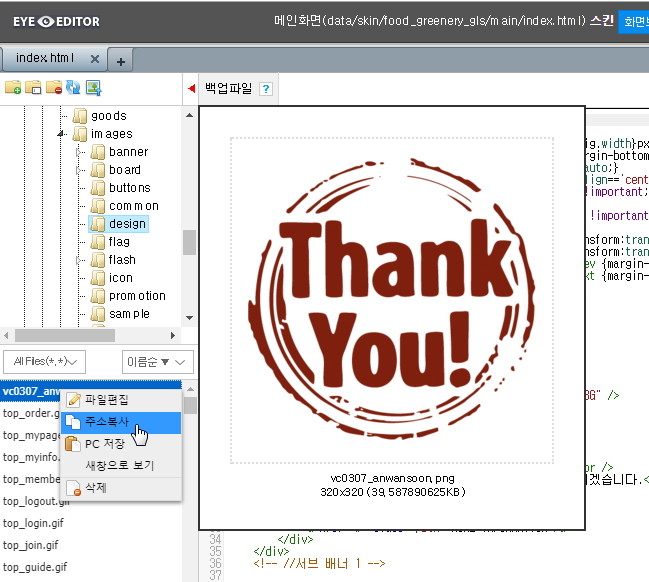The height and width of the screenshot is (582, 649).
Task: Click the image upload icon
Action: point(93,88)
